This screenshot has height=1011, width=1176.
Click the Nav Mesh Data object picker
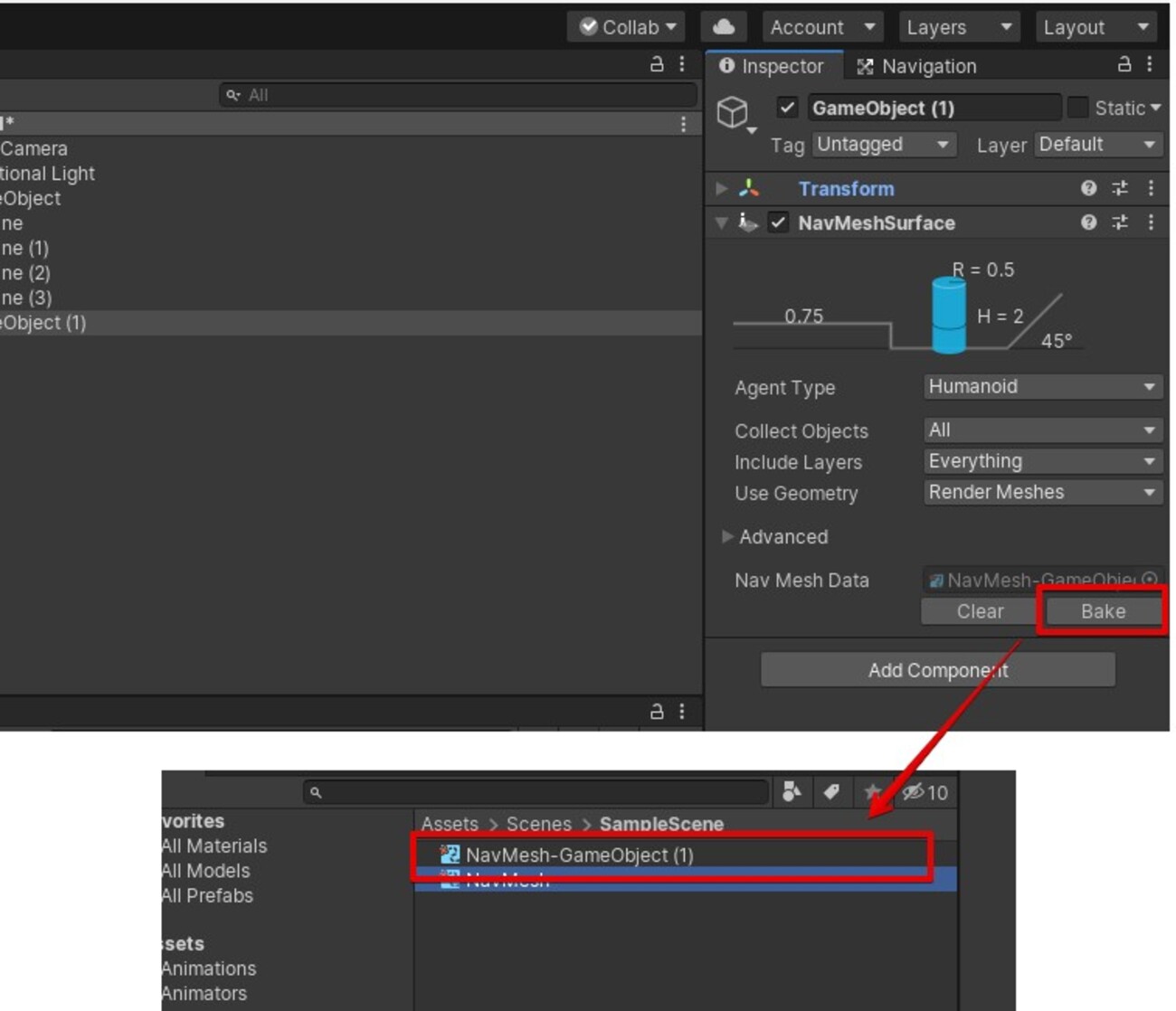pos(1150,580)
